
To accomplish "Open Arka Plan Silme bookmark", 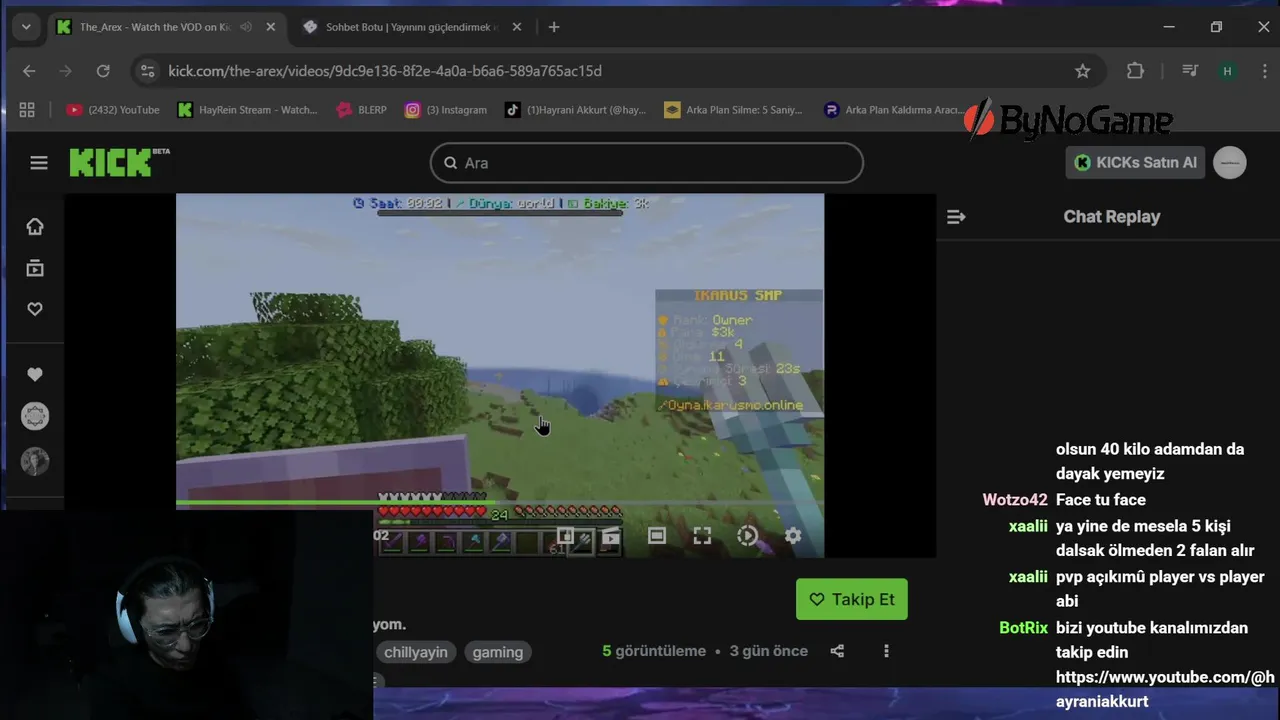I will (734, 110).
